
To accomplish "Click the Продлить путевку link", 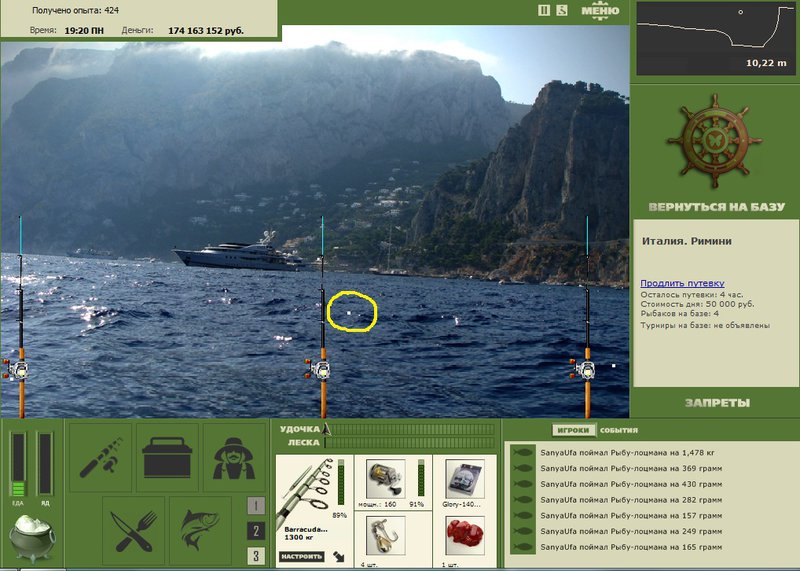I will point(682,283).
